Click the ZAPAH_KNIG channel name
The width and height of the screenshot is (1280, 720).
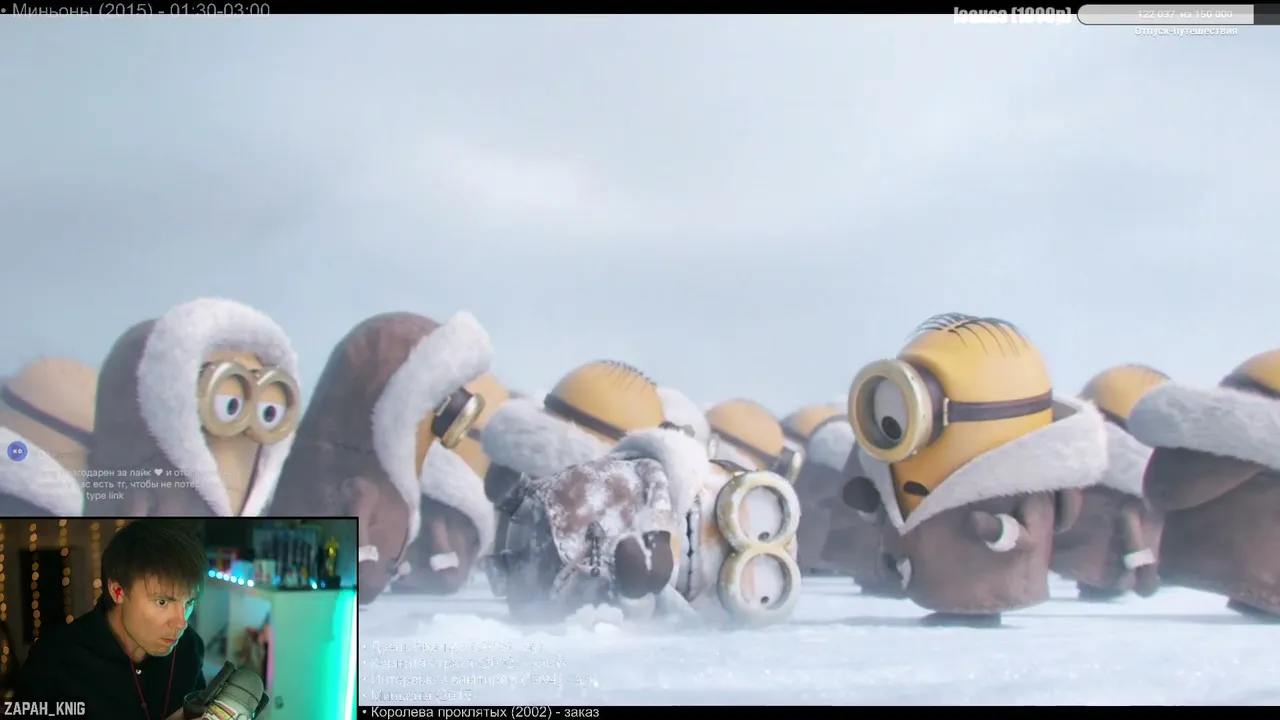44,709
